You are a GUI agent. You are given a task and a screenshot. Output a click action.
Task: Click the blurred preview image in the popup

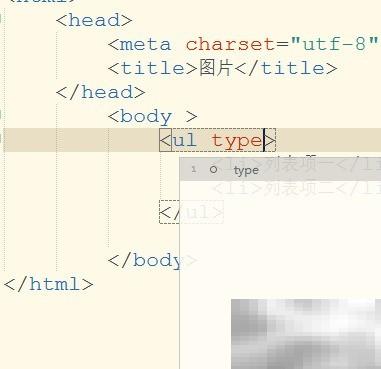pos(306,334)
